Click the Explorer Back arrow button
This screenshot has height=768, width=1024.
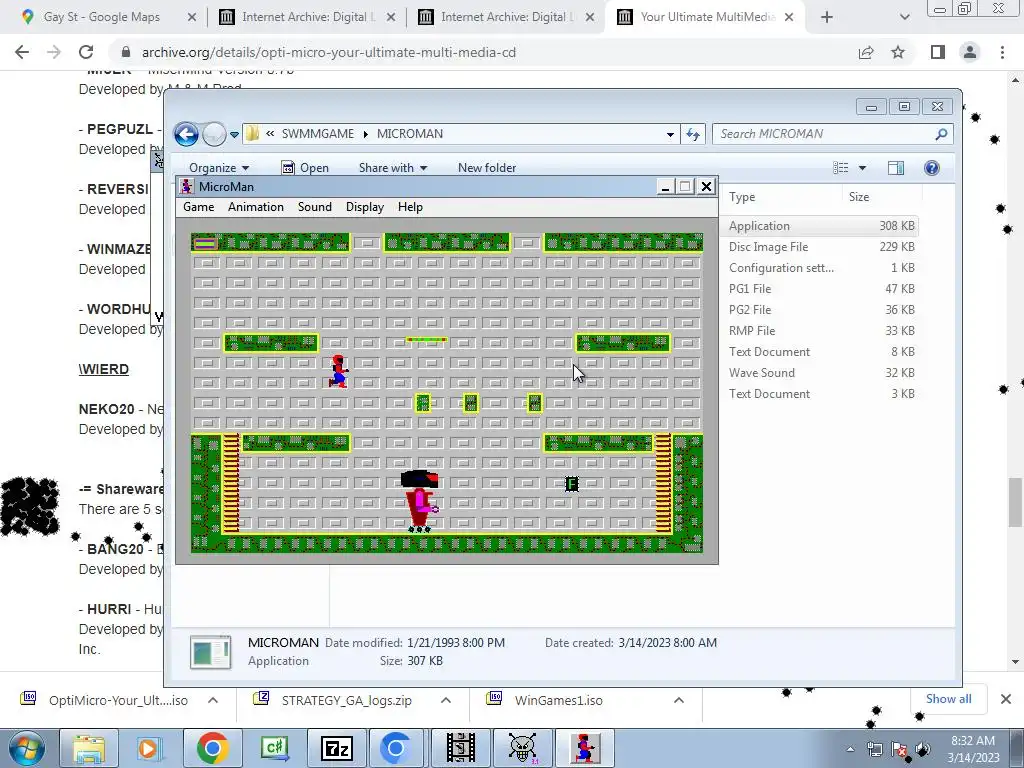[x=186, y=135]
